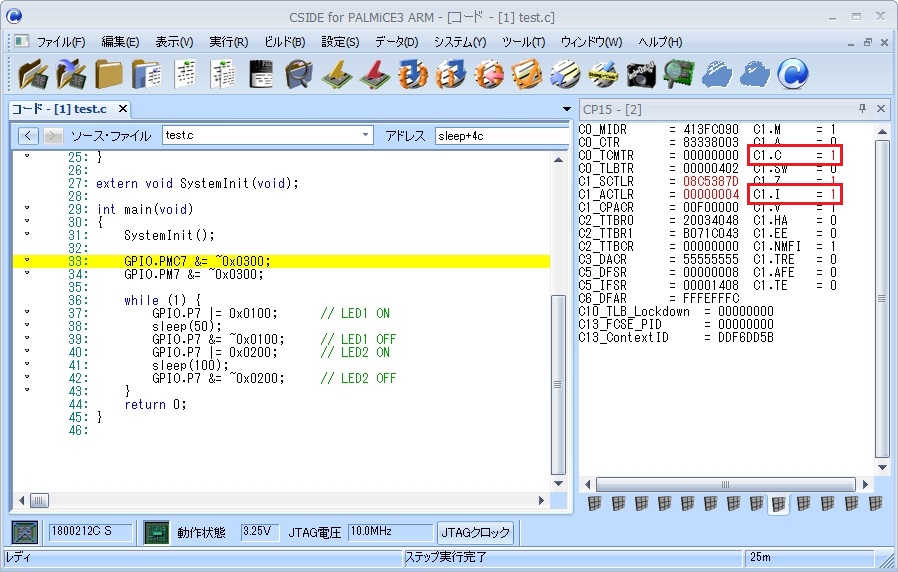Pin the CP15 panel with pushpin icon
898x572 pixels.
(862, 108)
